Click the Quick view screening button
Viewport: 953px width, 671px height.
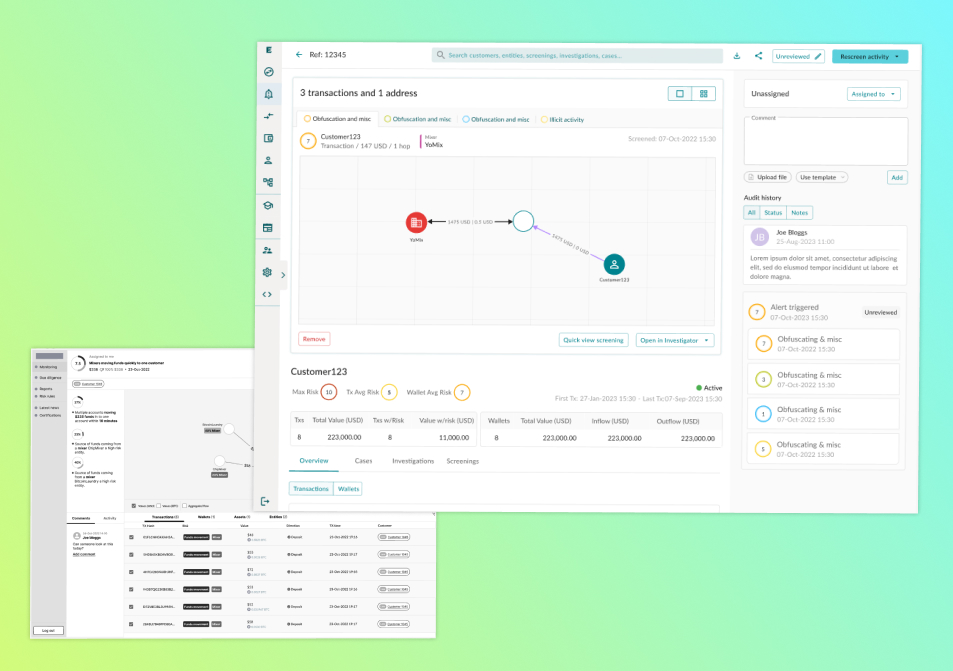593,340
